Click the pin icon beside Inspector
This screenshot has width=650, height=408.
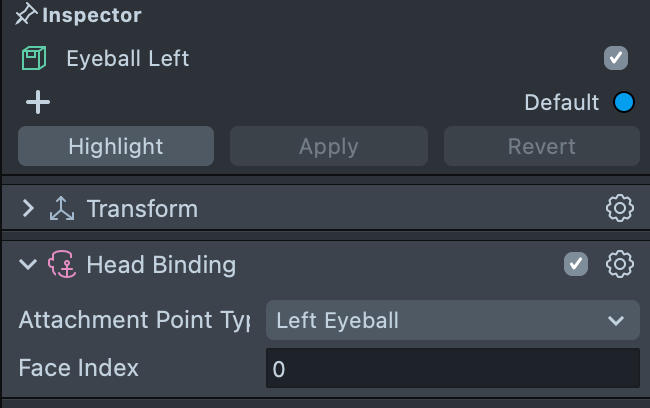tap(26, 16)
